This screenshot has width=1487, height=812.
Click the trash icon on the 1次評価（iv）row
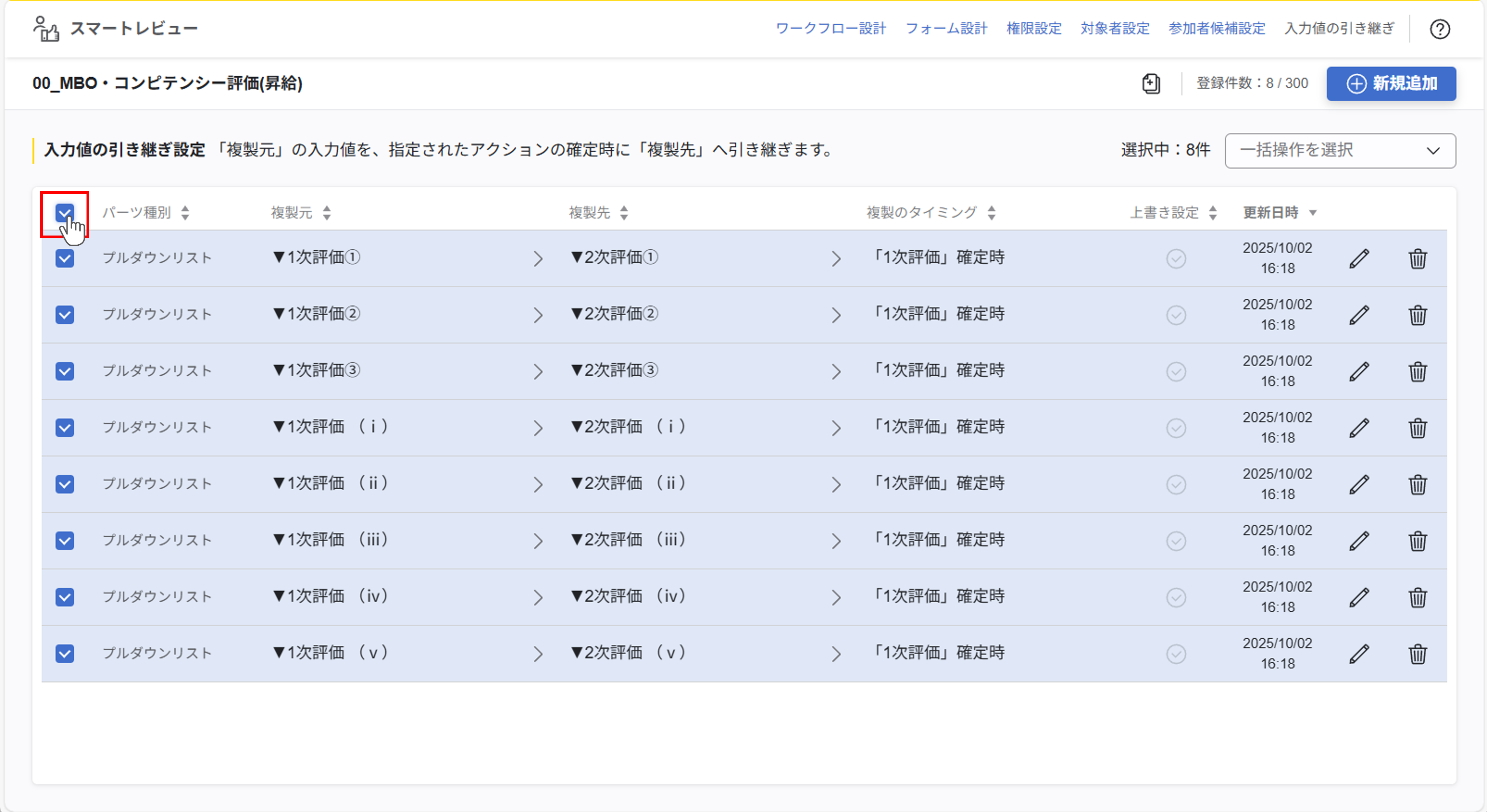(x=1419, y=597)
